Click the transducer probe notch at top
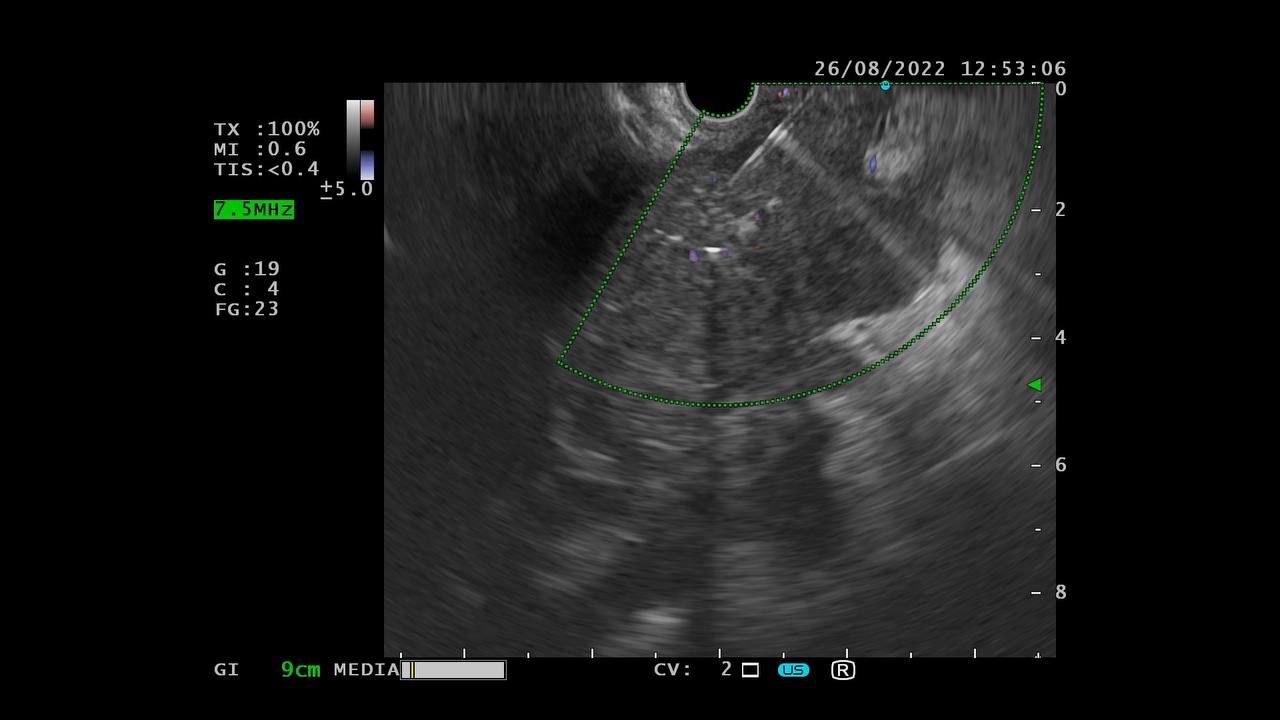The image size is (1280, 720). click(718, 98)
